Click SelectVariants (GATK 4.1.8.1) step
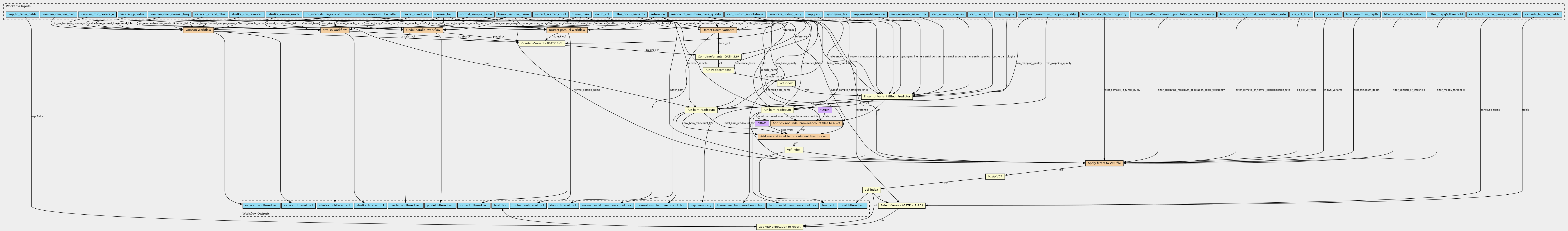The image size is (1568, 231). pos(901,205)
